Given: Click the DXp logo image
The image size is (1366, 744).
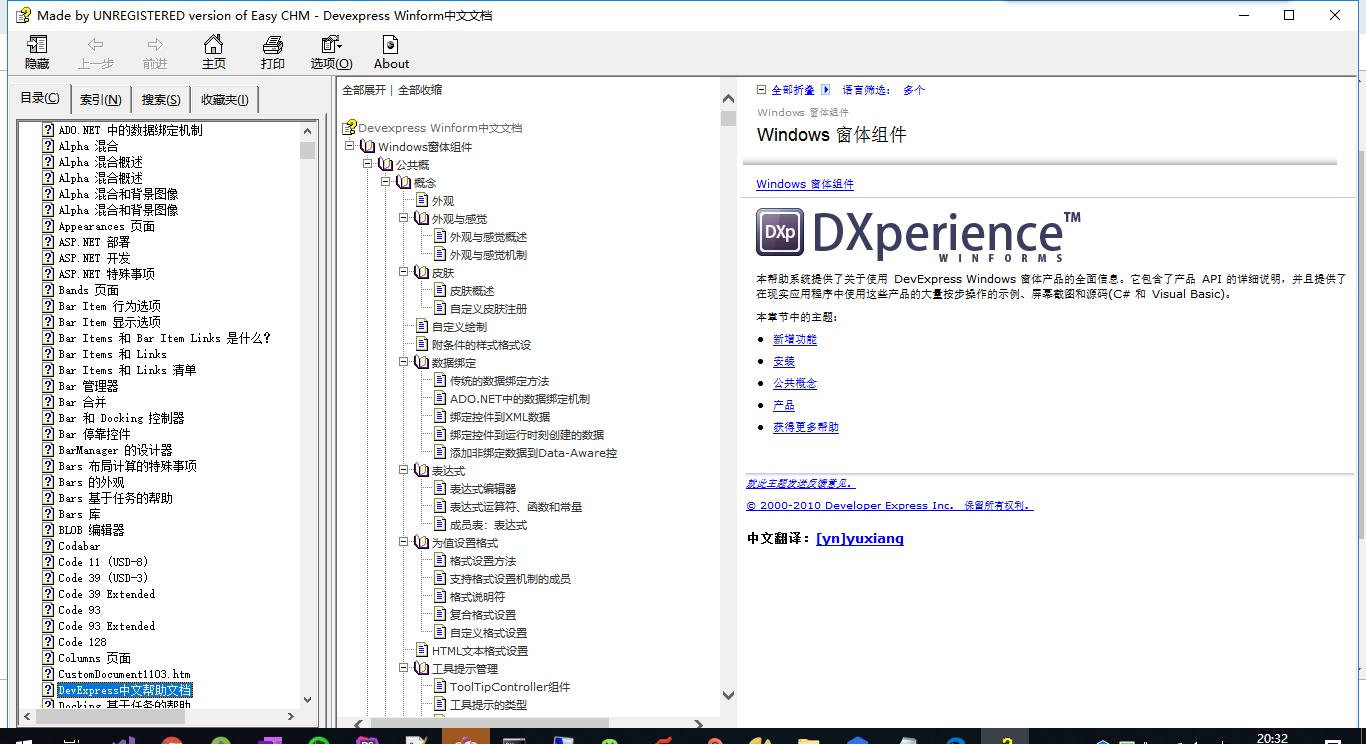Looking at the screenshot, I should click(x=780, y=233).
